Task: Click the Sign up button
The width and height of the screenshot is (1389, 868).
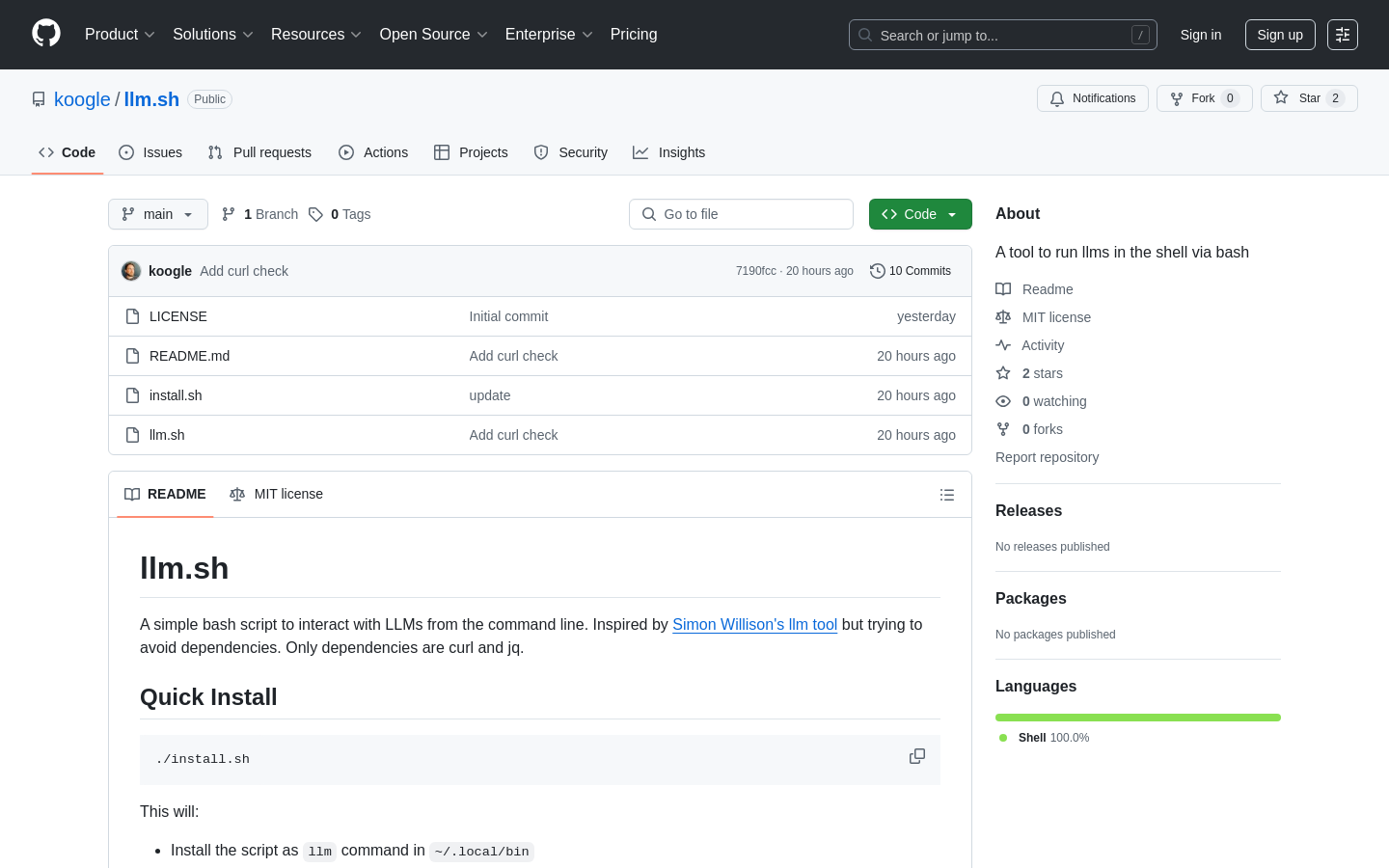Action: [x=1280, y=35]
